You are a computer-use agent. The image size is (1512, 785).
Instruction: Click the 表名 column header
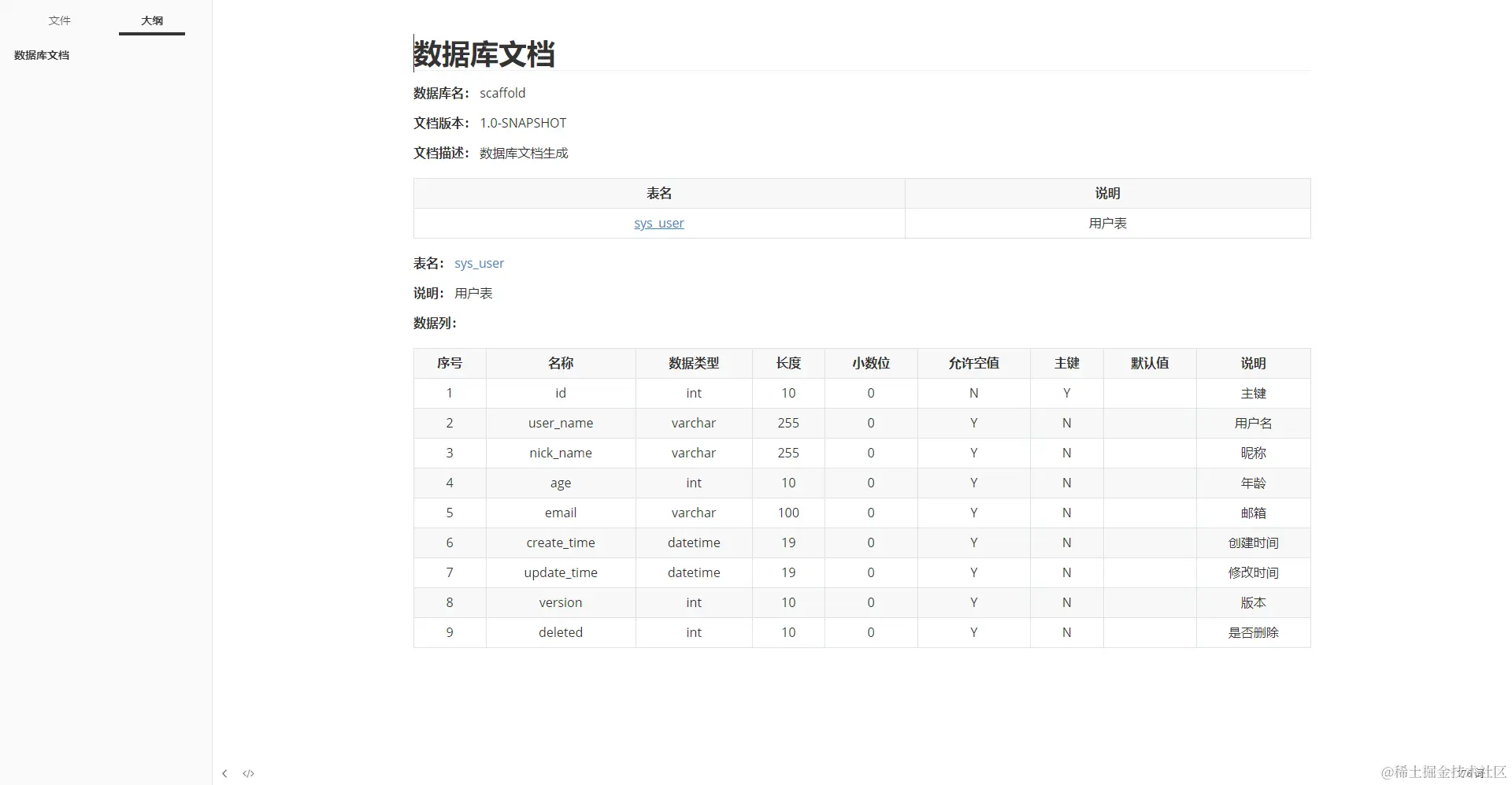tap(659, 193)
